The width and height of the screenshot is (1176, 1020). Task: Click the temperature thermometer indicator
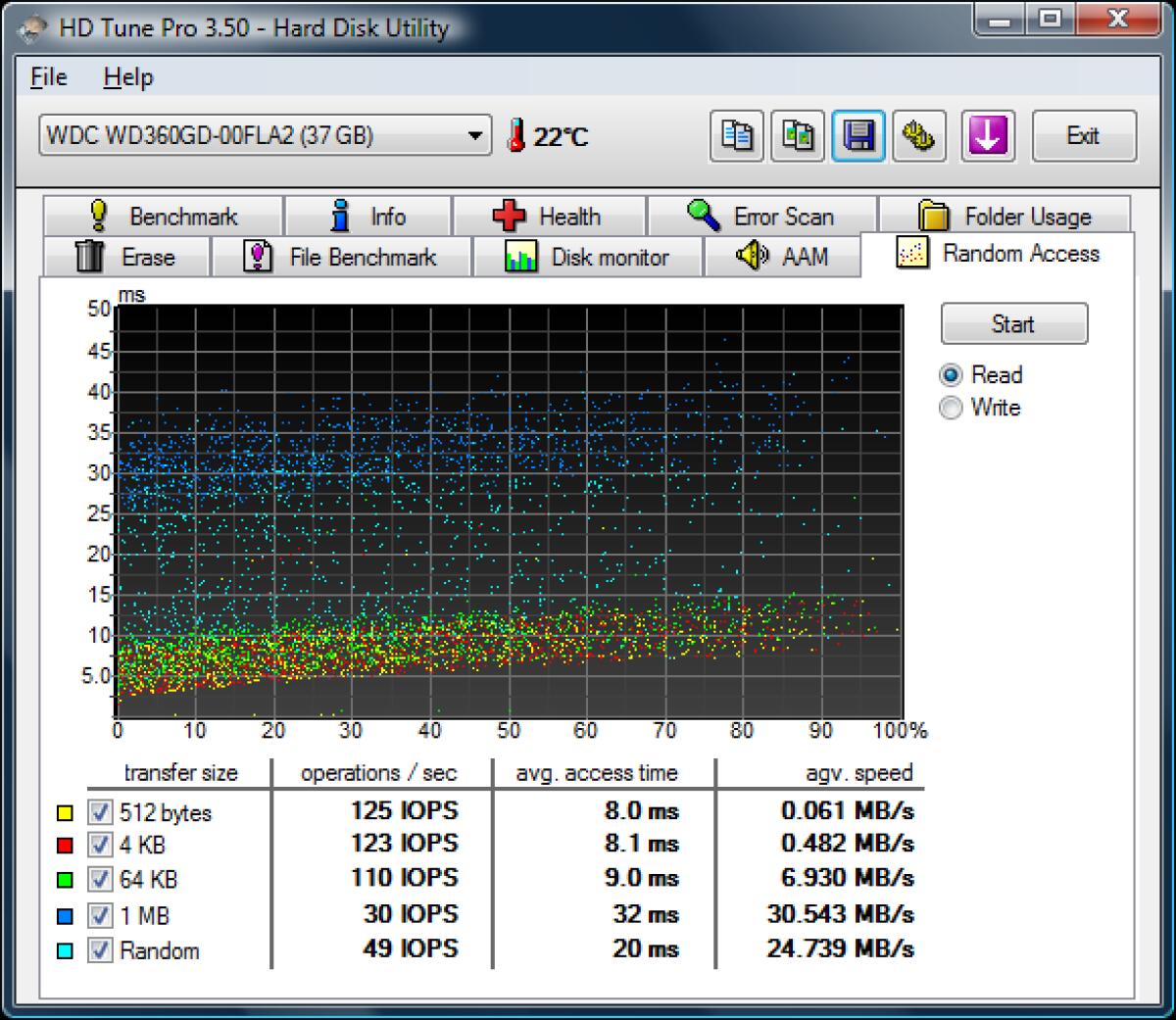point(516,136)
